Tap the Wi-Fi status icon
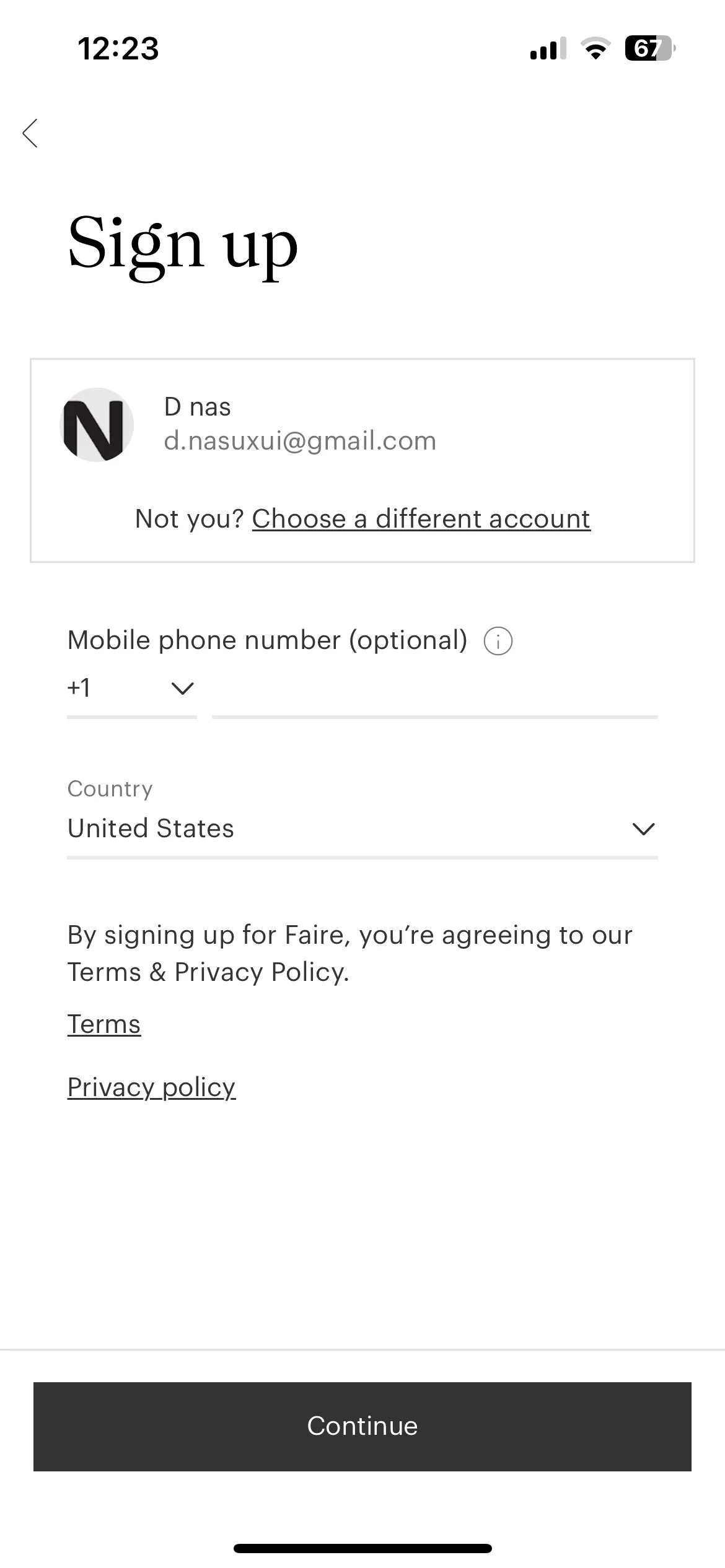The height and width of the screenshot is (1568, 725). (x=595, y=48)
